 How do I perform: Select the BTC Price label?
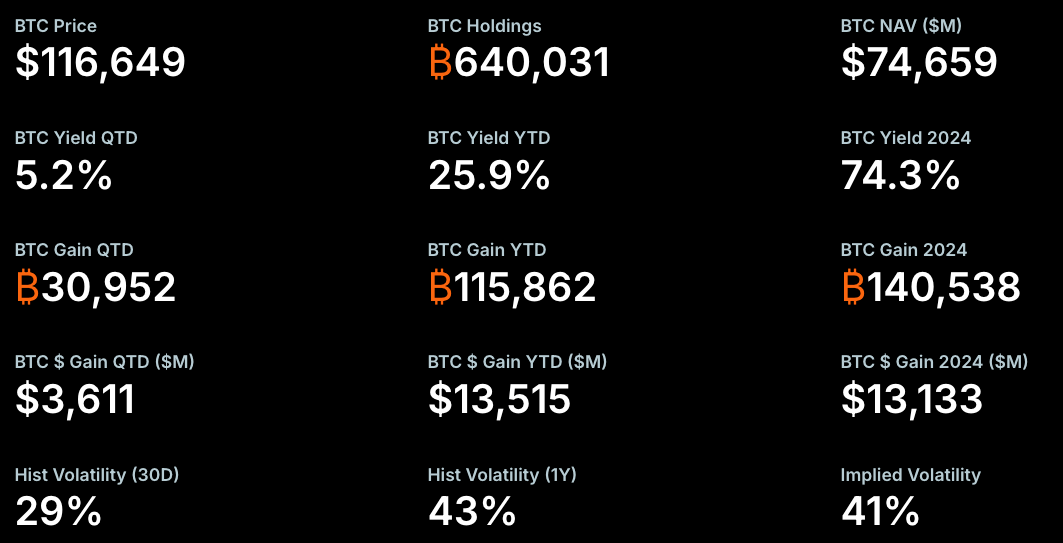coord(56,26)
